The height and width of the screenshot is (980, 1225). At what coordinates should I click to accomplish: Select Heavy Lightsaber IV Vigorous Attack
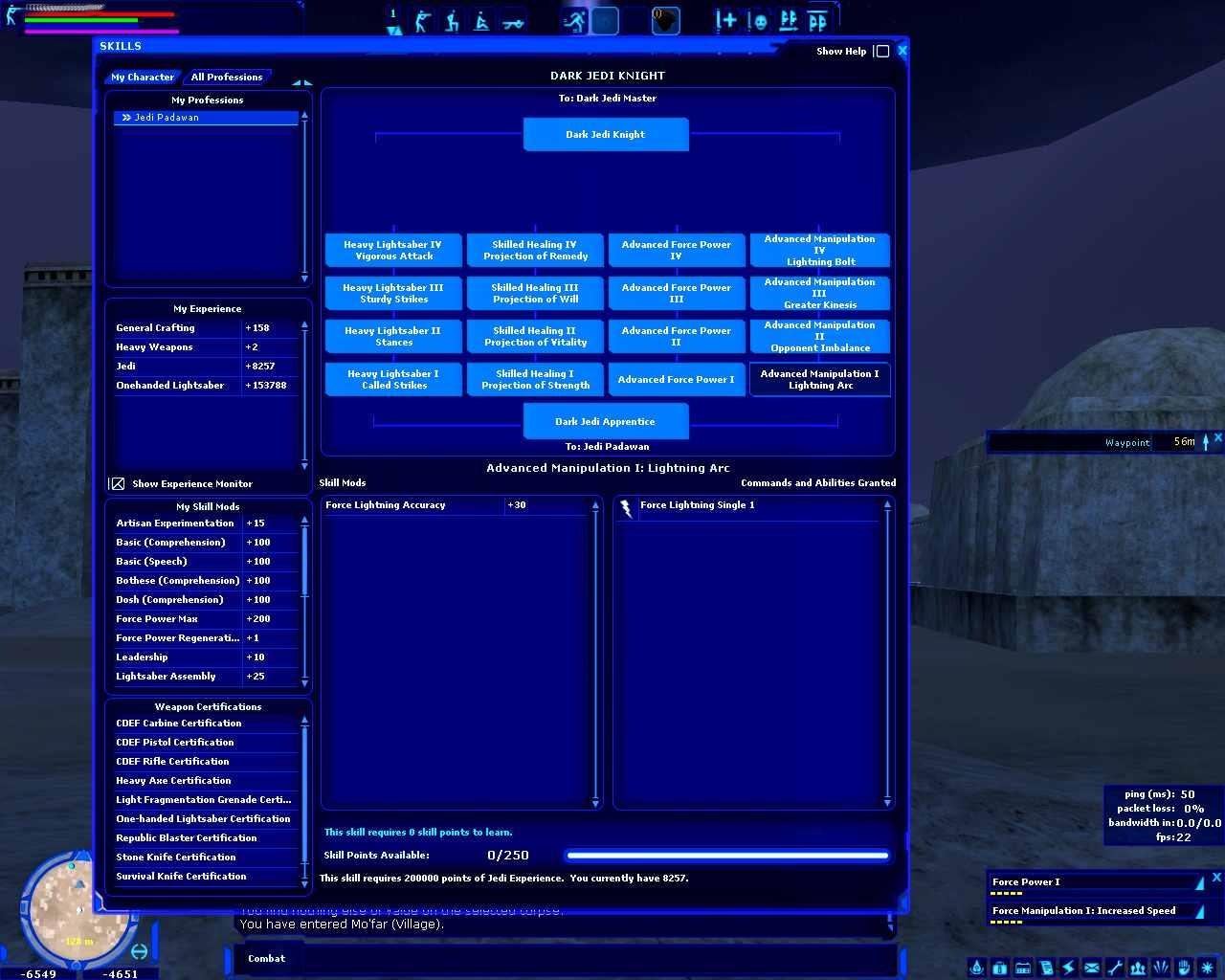point(393,251)
